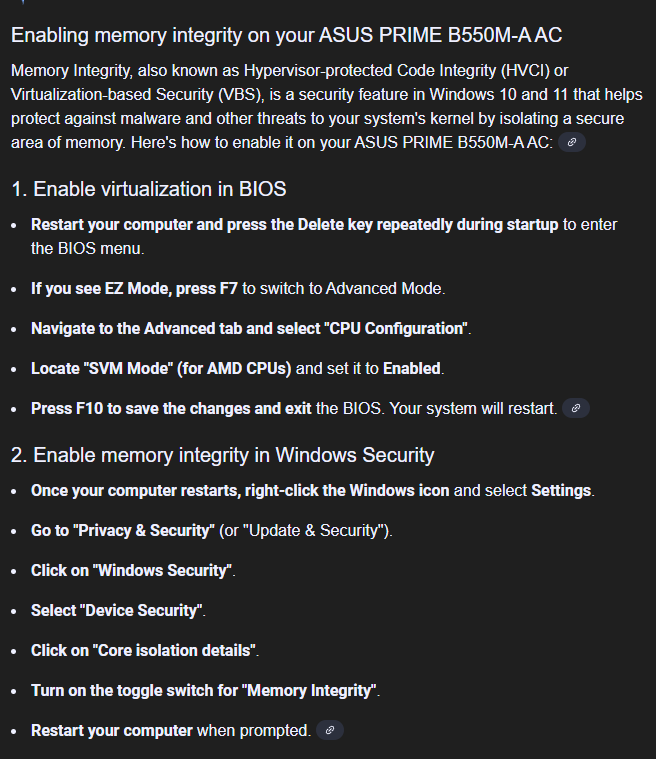Image resolution: width=656 pixels, height=759 pixels.
Task: Click the "Windows Security" bullet item
Action: [x=133, y=570]
